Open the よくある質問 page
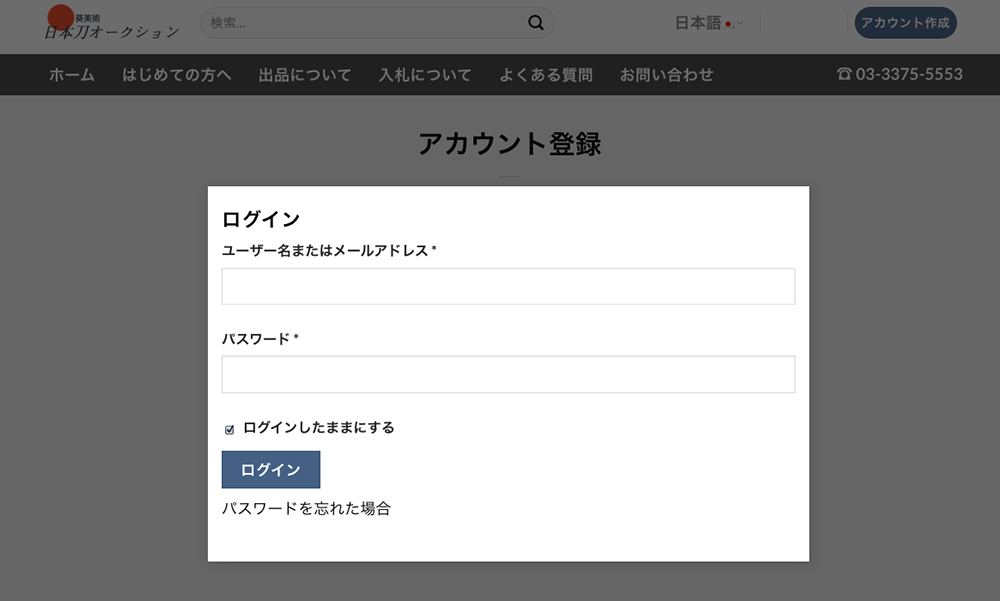This screenshot has width=1000, height=601. click(546, 75)
